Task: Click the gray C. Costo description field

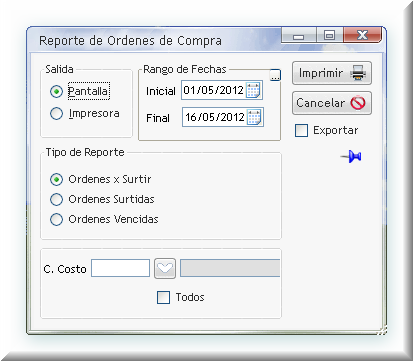Action: (230, 268)
